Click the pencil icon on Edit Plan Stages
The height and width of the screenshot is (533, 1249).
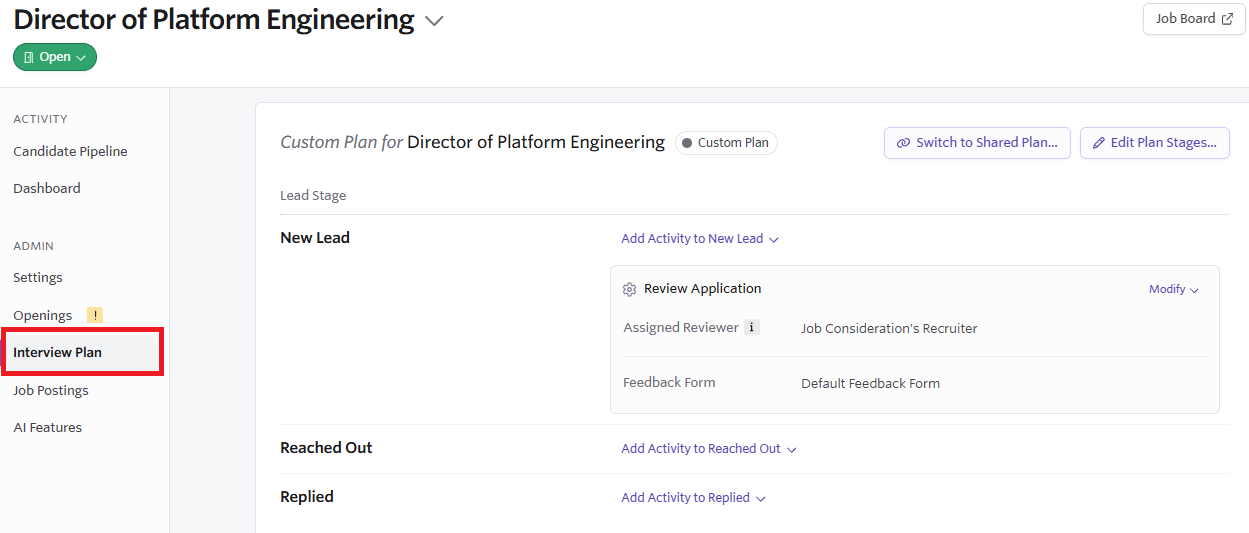(1099, 143)
